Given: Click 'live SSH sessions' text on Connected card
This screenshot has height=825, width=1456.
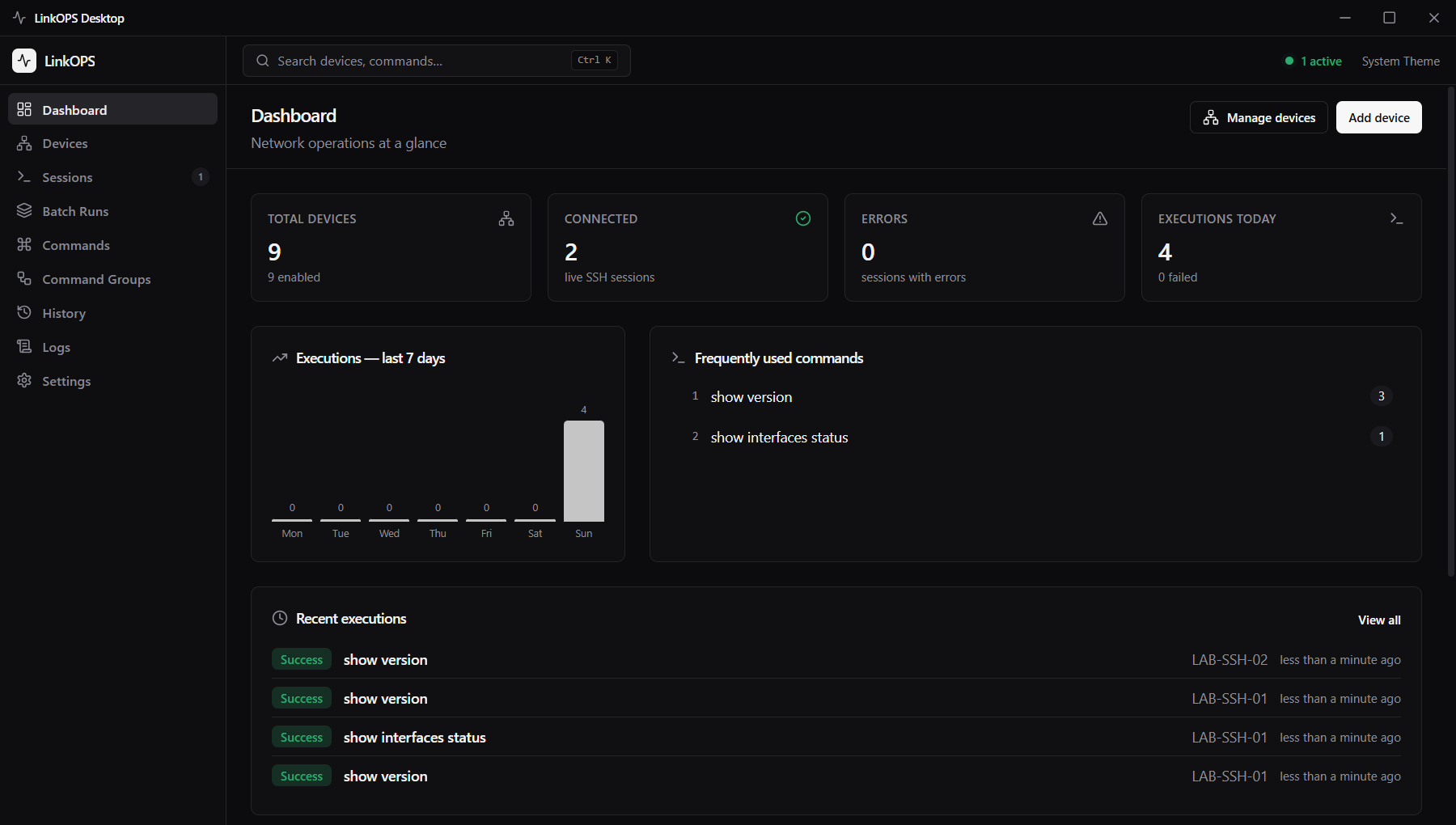Looking at the screenshot, I should [x=609, y=277].
